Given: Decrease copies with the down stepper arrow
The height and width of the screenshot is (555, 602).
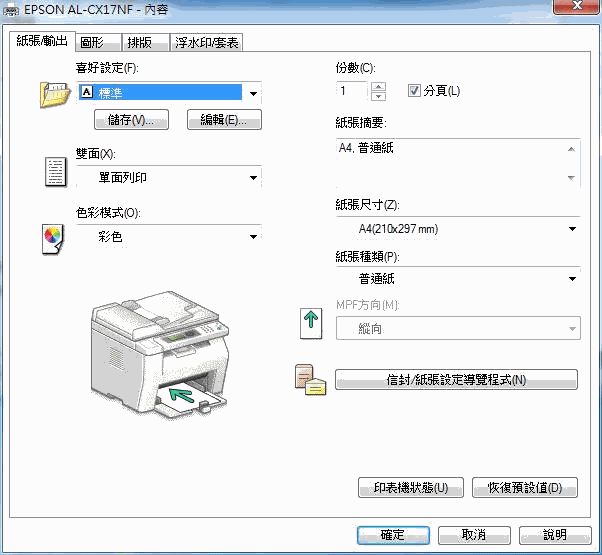Looking at the screenshot, I should (x=379, y=96).
